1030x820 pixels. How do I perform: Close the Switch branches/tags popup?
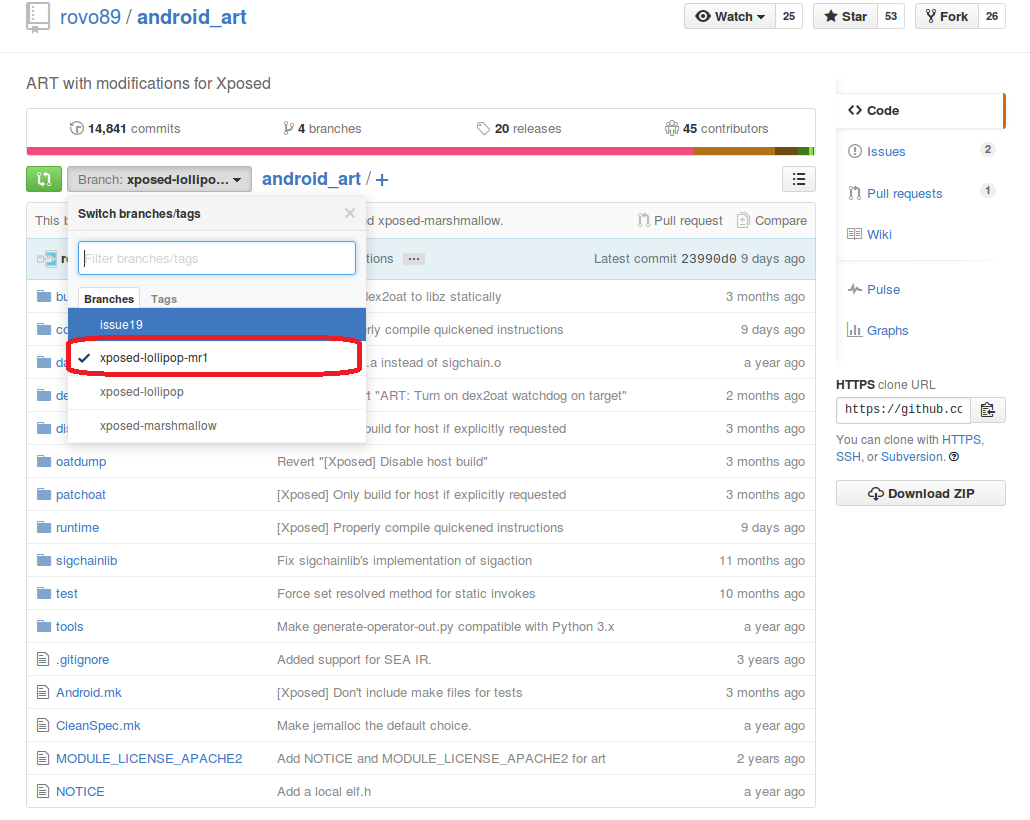pos(350,213)
